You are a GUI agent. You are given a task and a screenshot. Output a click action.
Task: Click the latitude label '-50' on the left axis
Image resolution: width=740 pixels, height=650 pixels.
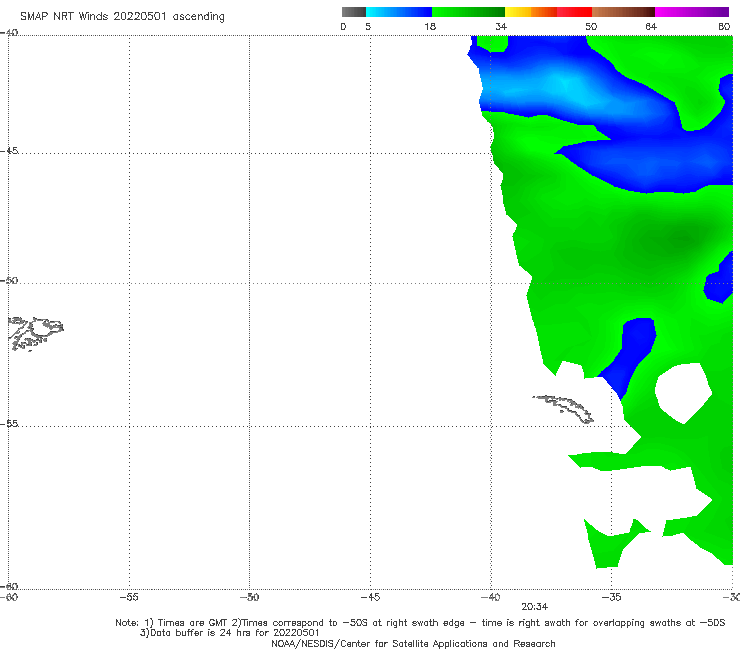tap(9, 280)
